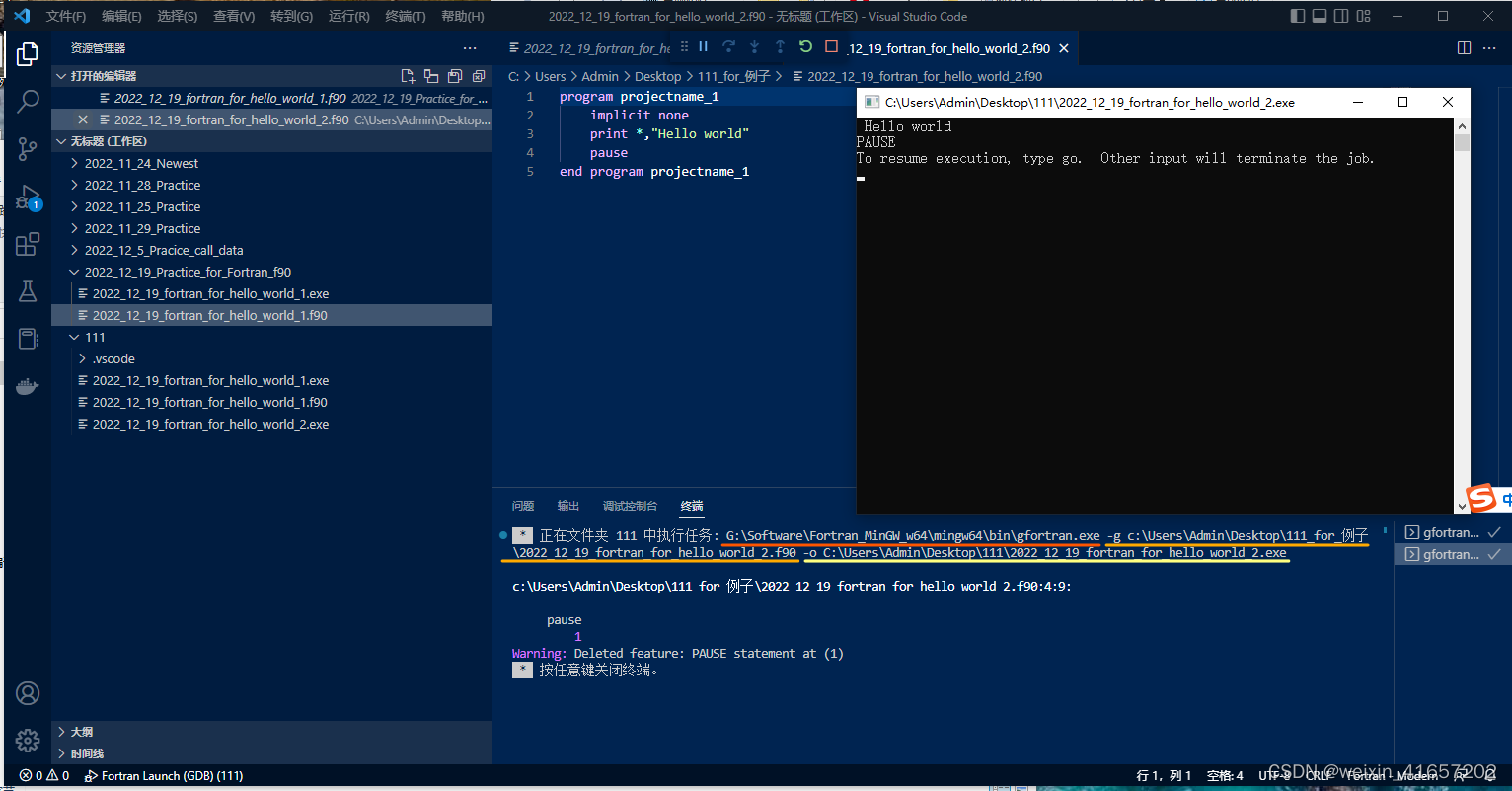
Task: Open the Run and Debug view
Action: coord(28,196)
